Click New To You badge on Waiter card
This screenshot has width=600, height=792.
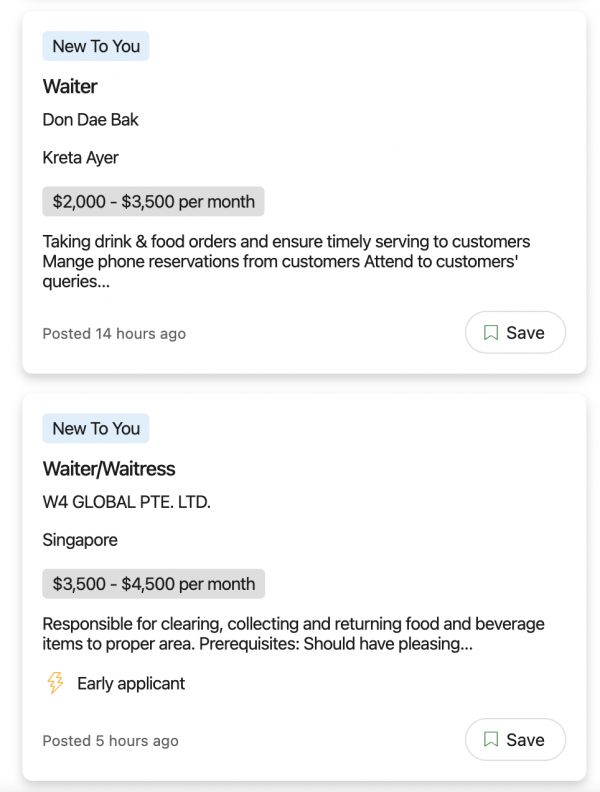click(96, 46)
